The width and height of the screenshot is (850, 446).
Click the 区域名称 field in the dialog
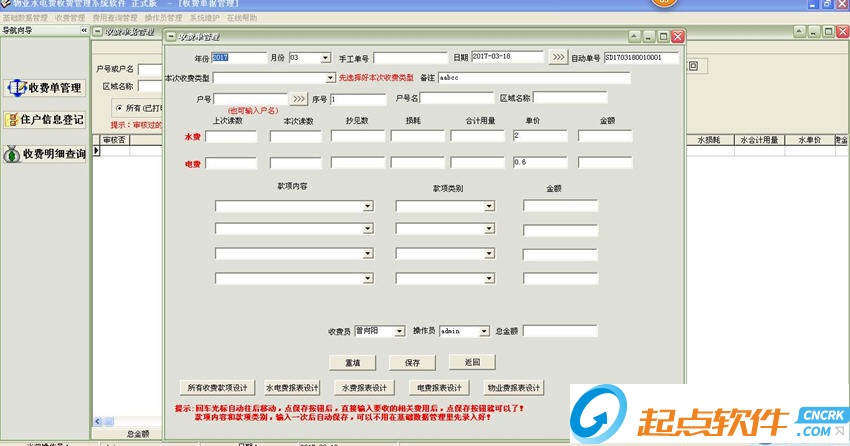point(570,98)
